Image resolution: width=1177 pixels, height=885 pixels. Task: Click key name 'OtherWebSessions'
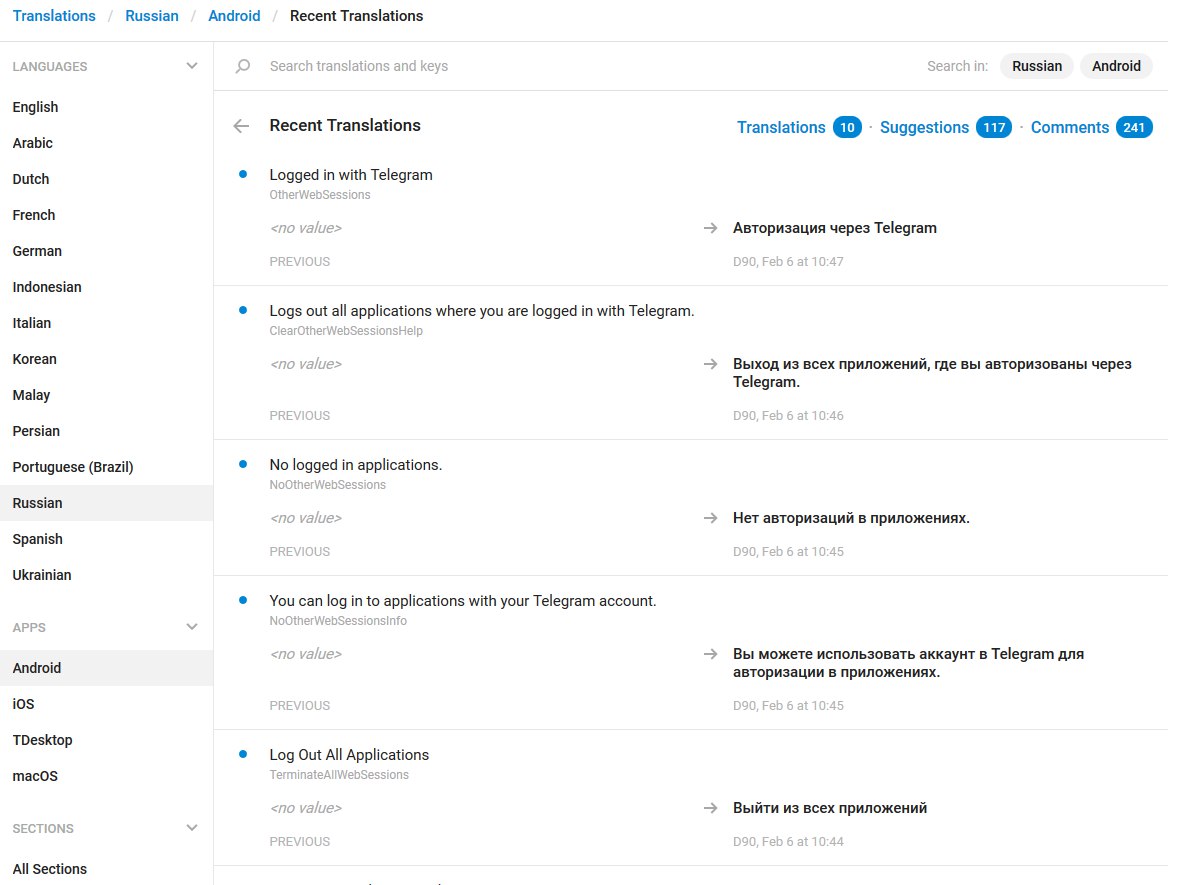(x=320, y=195)
